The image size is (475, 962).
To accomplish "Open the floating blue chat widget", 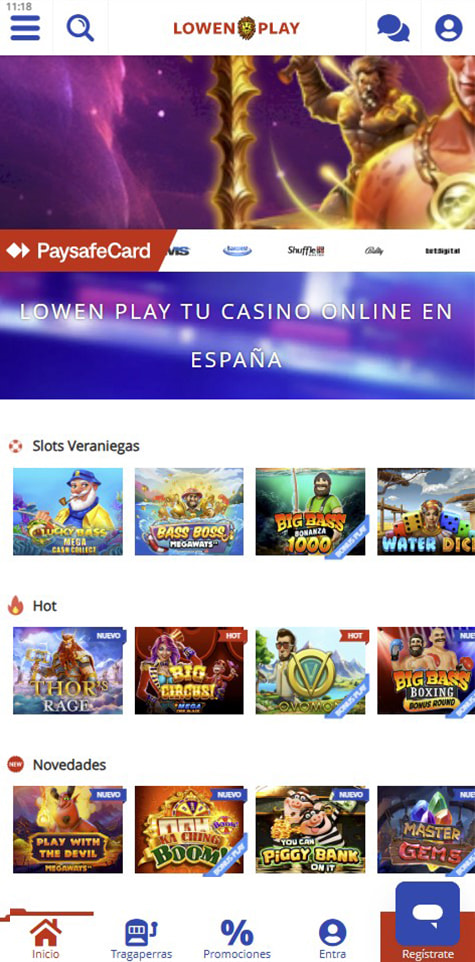I will [428, 914].
